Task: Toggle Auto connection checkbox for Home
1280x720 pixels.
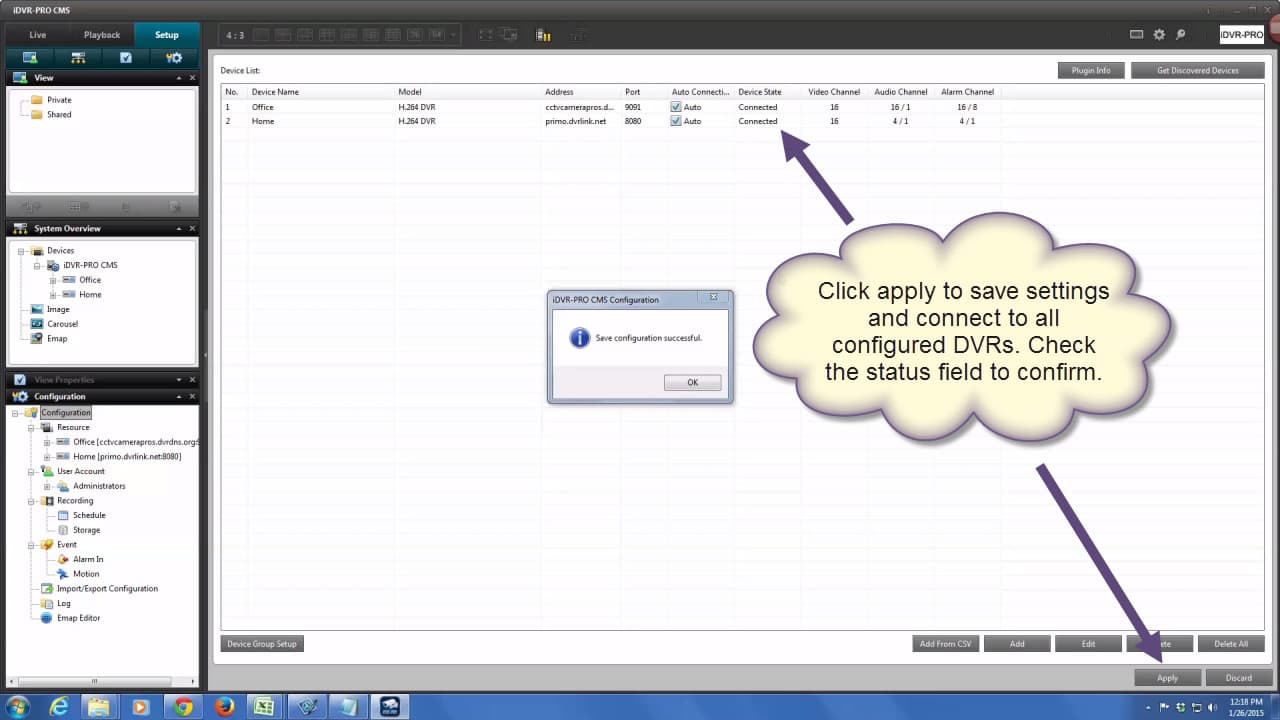Action: pyautogui.click(x=676, y=121)
